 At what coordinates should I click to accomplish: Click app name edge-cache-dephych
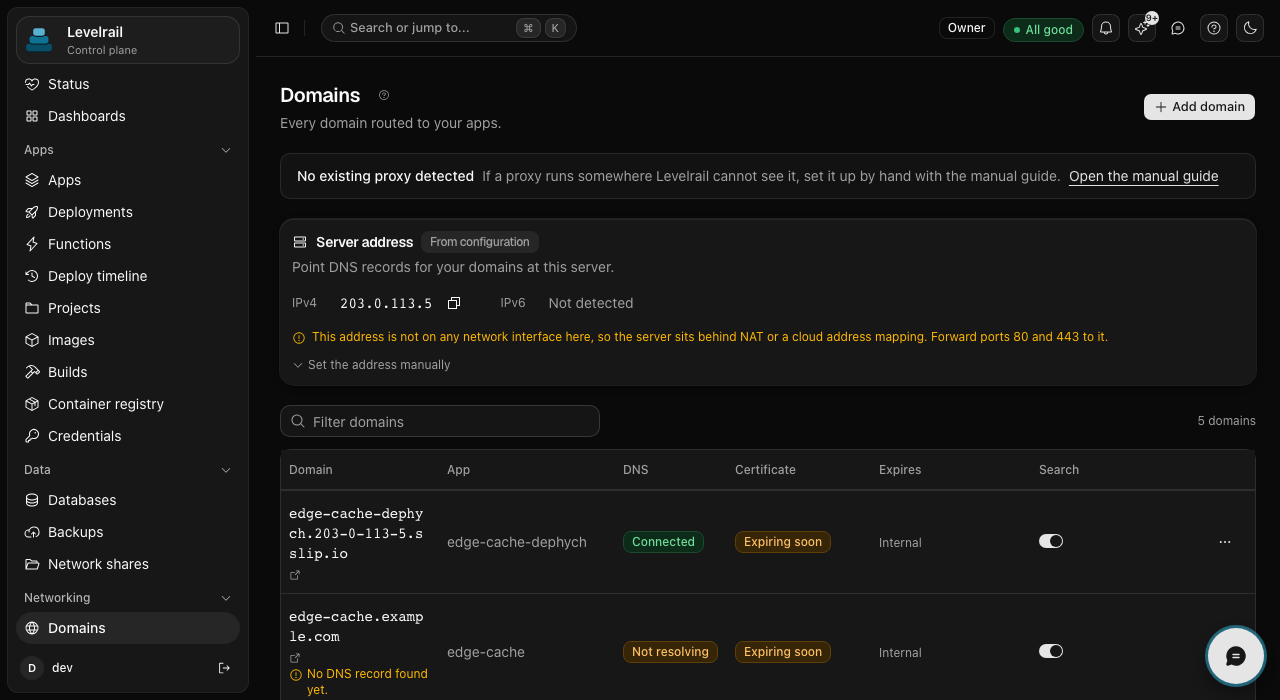click(517, 542)
